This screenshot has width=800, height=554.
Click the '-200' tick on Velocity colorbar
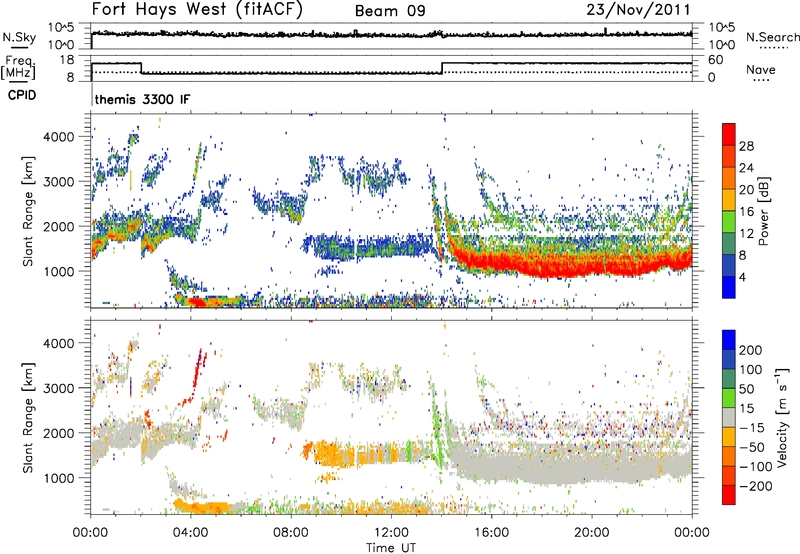click(756, 486)
